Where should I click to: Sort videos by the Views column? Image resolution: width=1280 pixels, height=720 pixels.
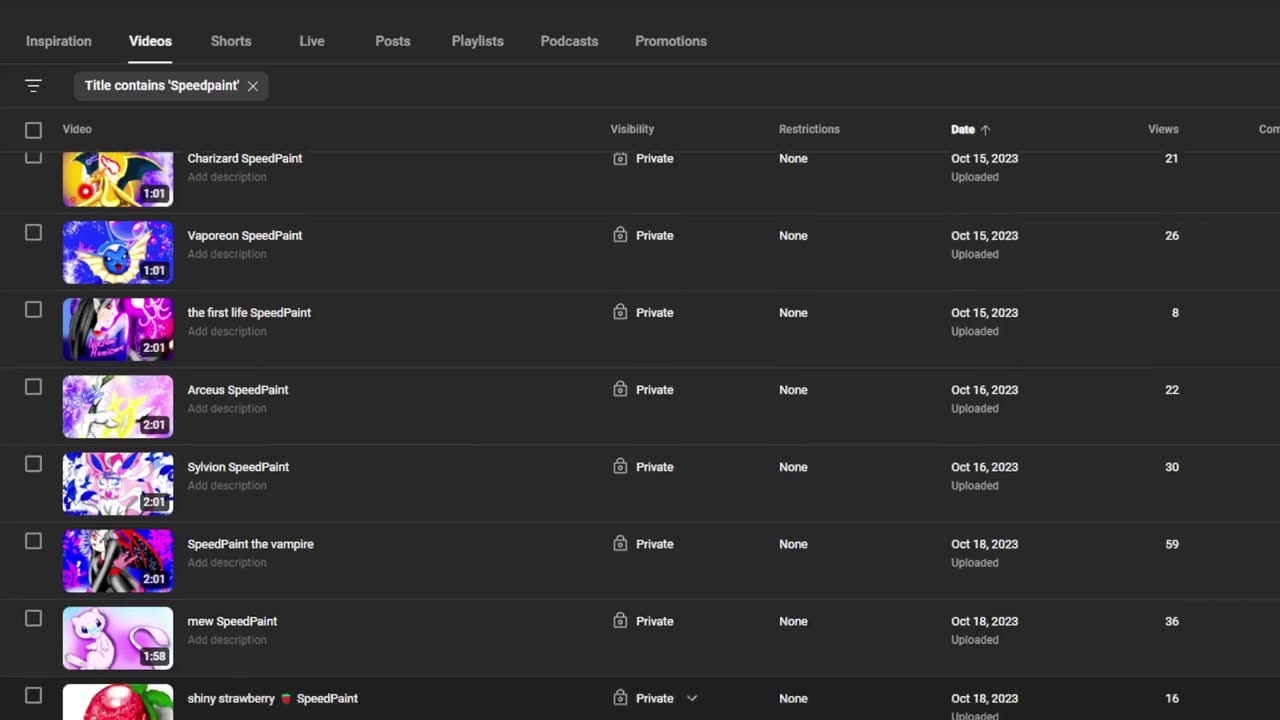click(1163, 129)
